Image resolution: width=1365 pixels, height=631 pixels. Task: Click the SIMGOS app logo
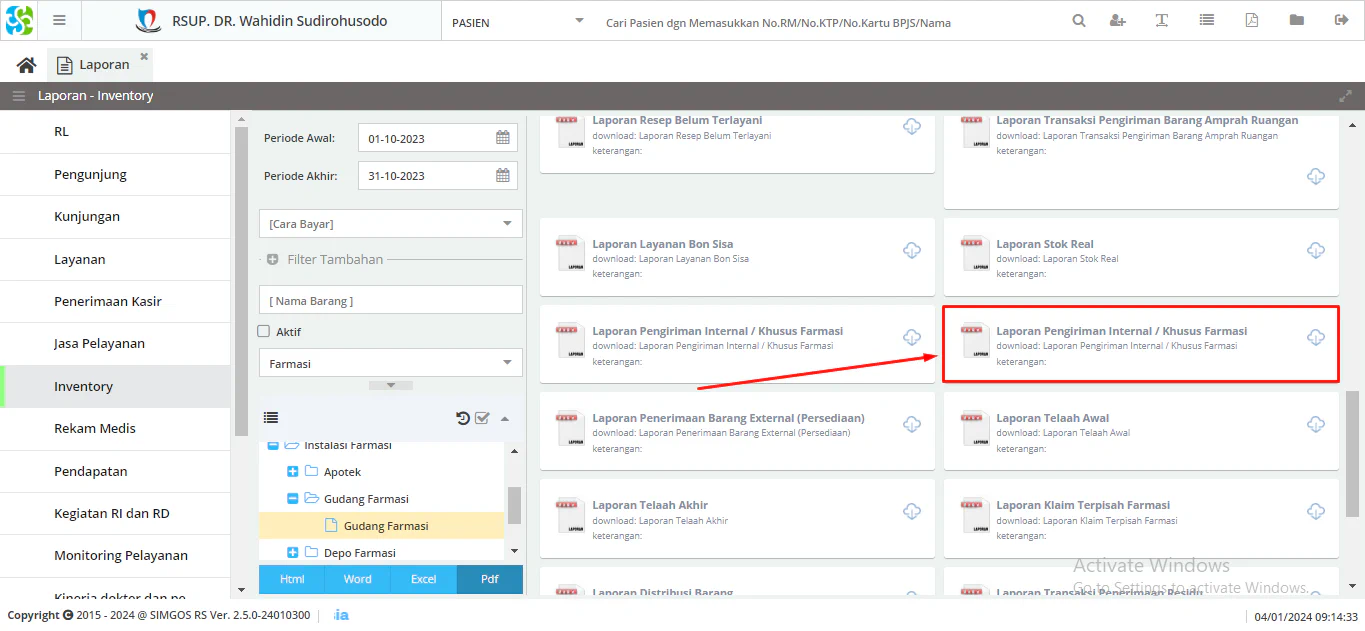[19, 20]
